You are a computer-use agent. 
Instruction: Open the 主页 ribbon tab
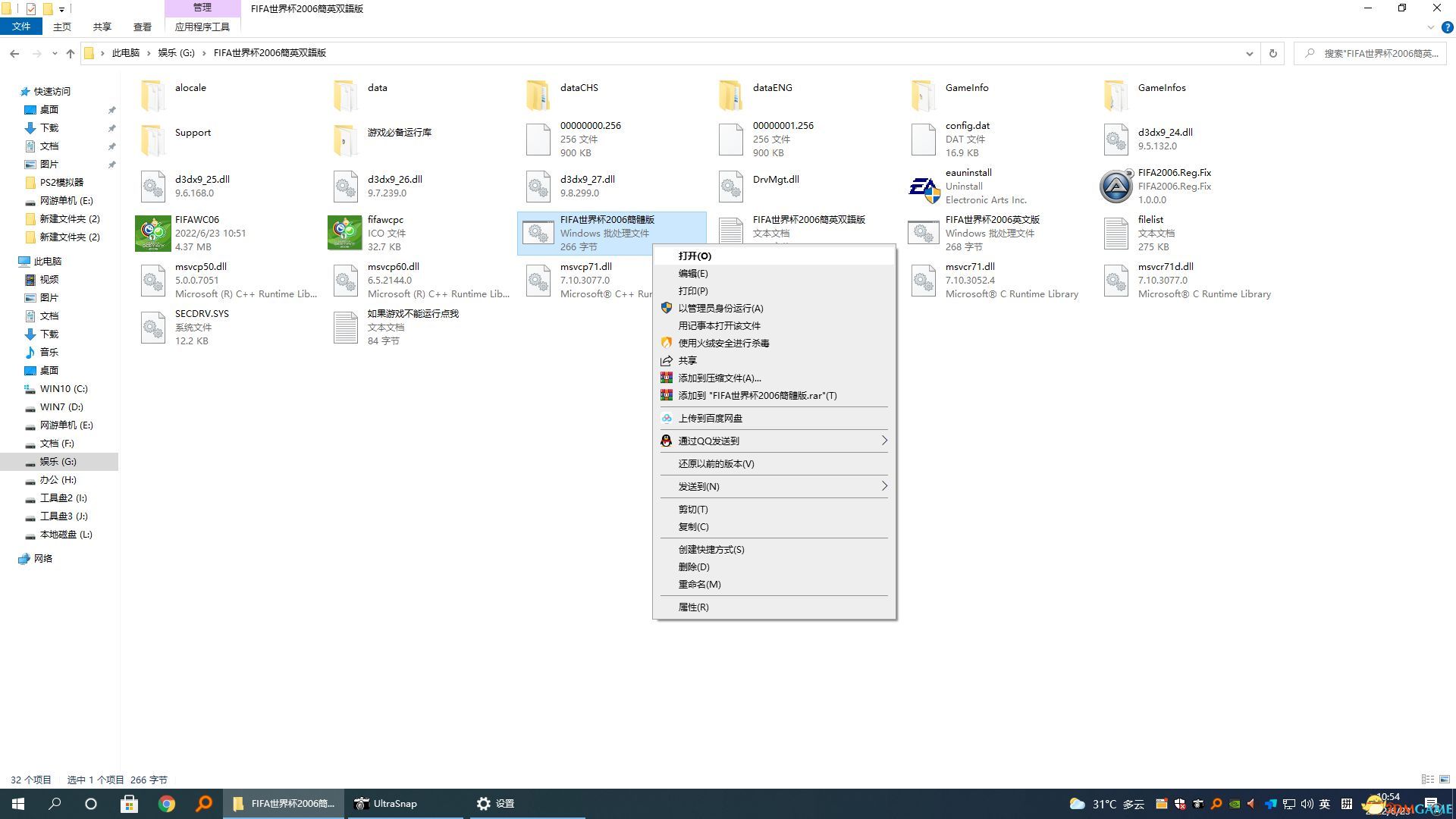(x=62, y=27)
